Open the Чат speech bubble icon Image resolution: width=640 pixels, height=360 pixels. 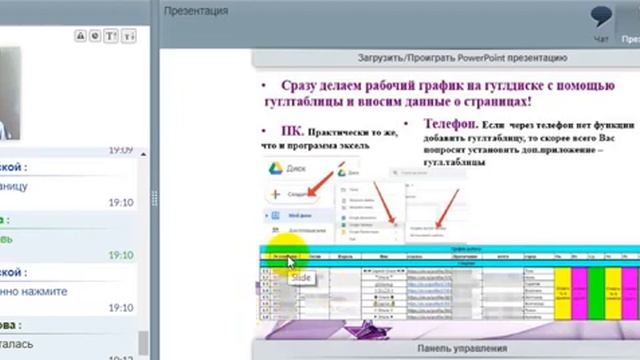click(601, 16)
